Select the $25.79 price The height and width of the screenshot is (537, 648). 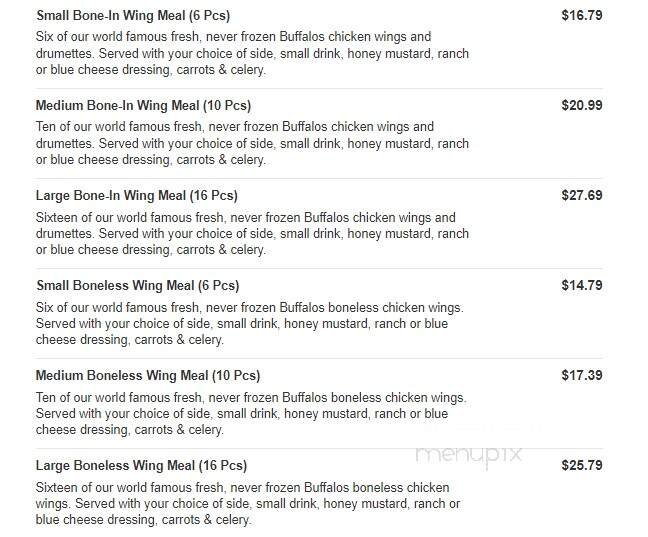click(581, 466)
